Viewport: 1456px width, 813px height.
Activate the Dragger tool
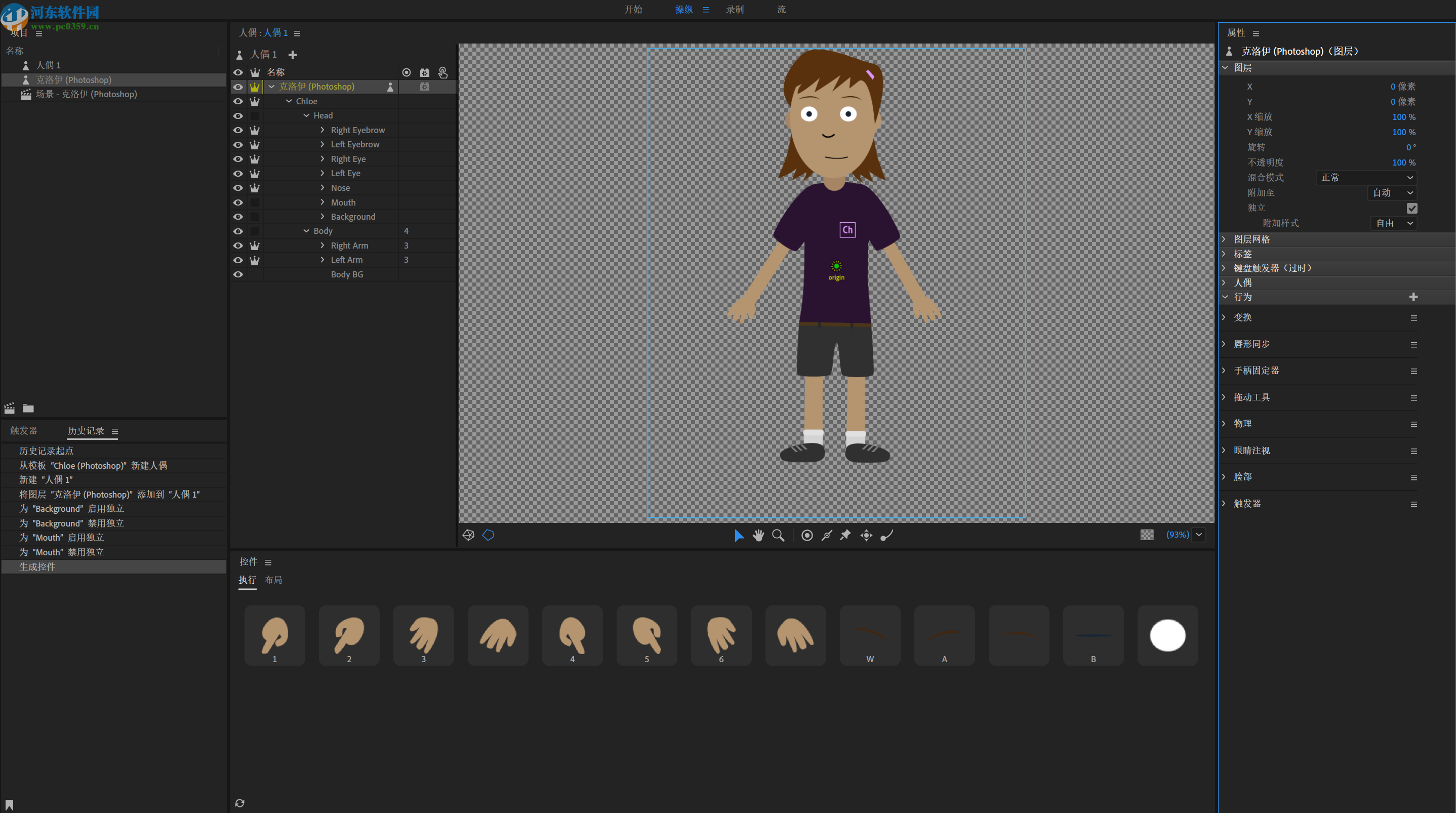826,536
